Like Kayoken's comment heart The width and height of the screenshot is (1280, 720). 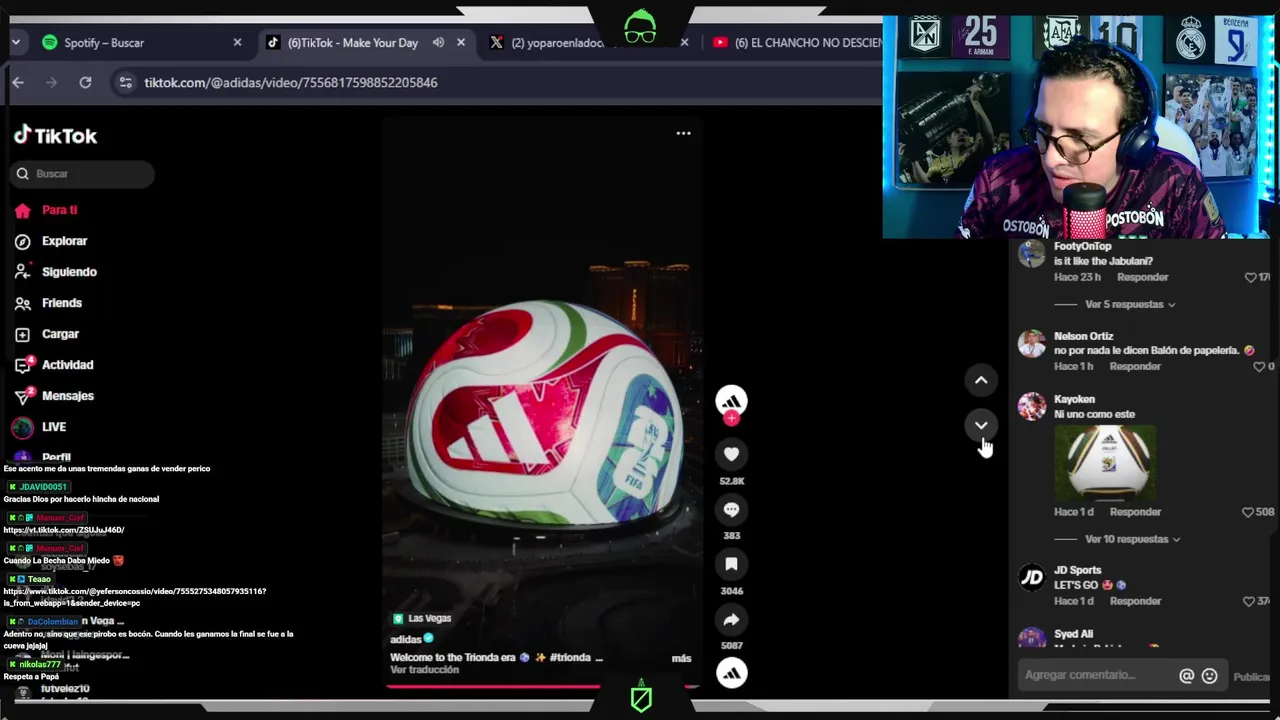(x=1247, y=512)
